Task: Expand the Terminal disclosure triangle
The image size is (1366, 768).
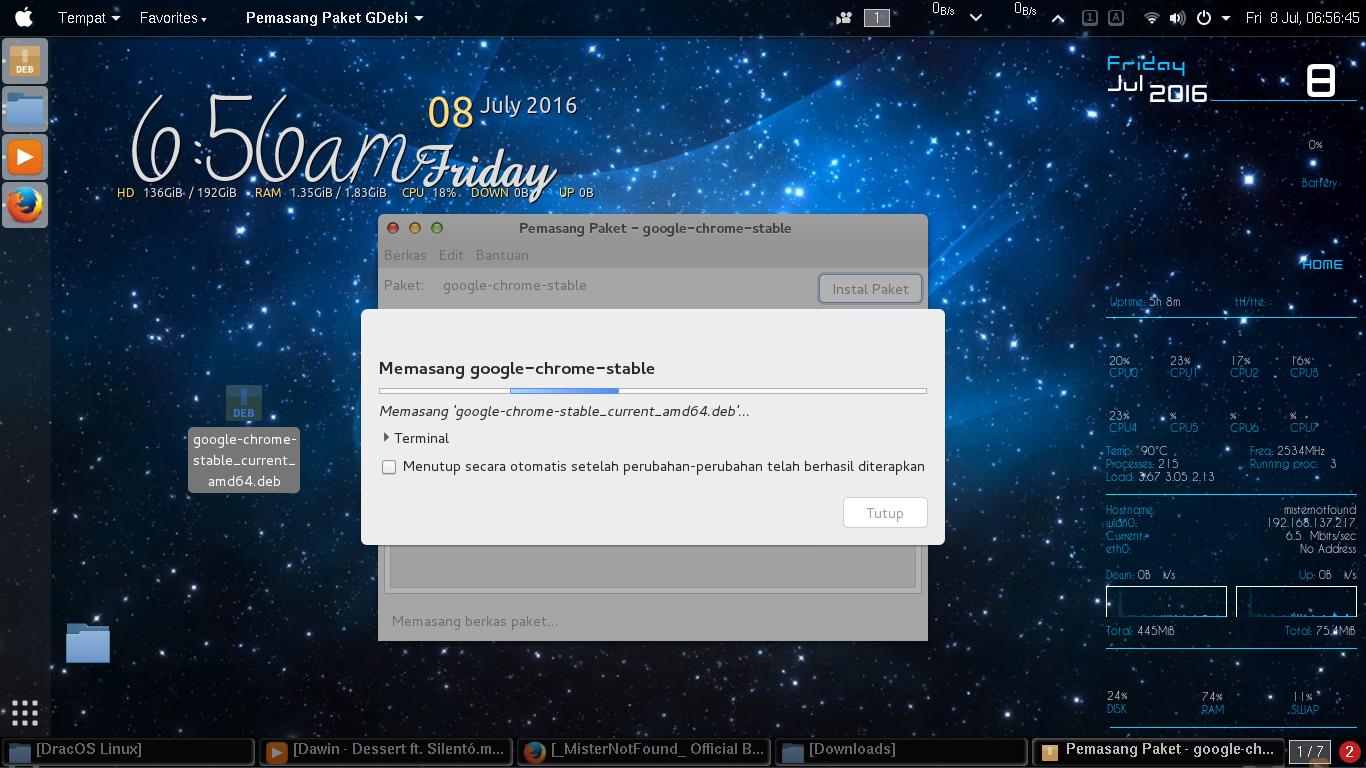Action: pyautogui.click(x=386, y=438)
